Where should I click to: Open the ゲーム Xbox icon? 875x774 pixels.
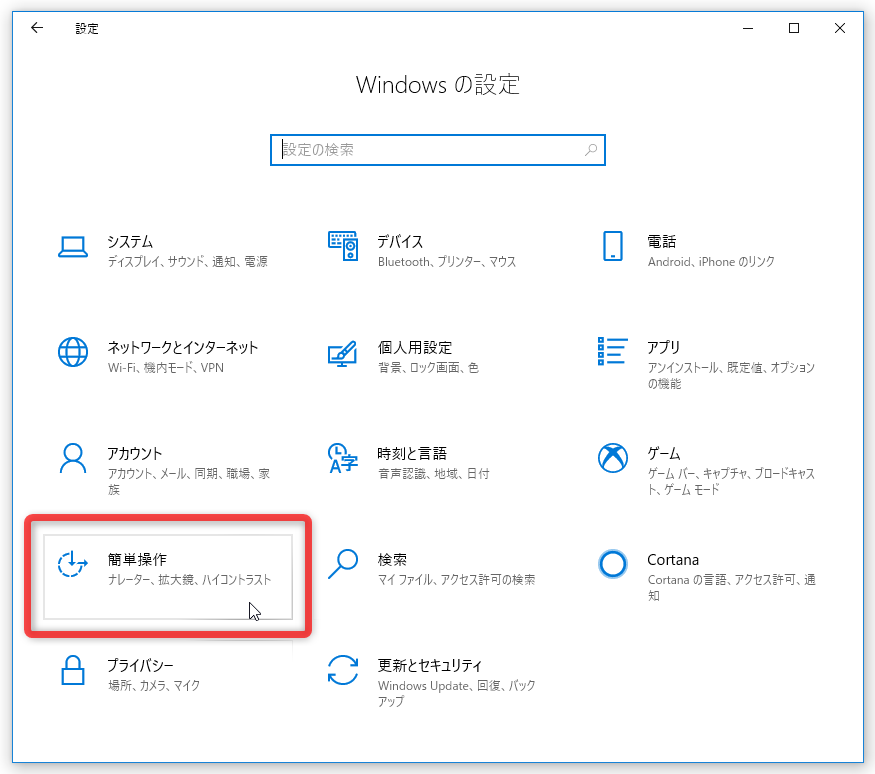[612, 458]
